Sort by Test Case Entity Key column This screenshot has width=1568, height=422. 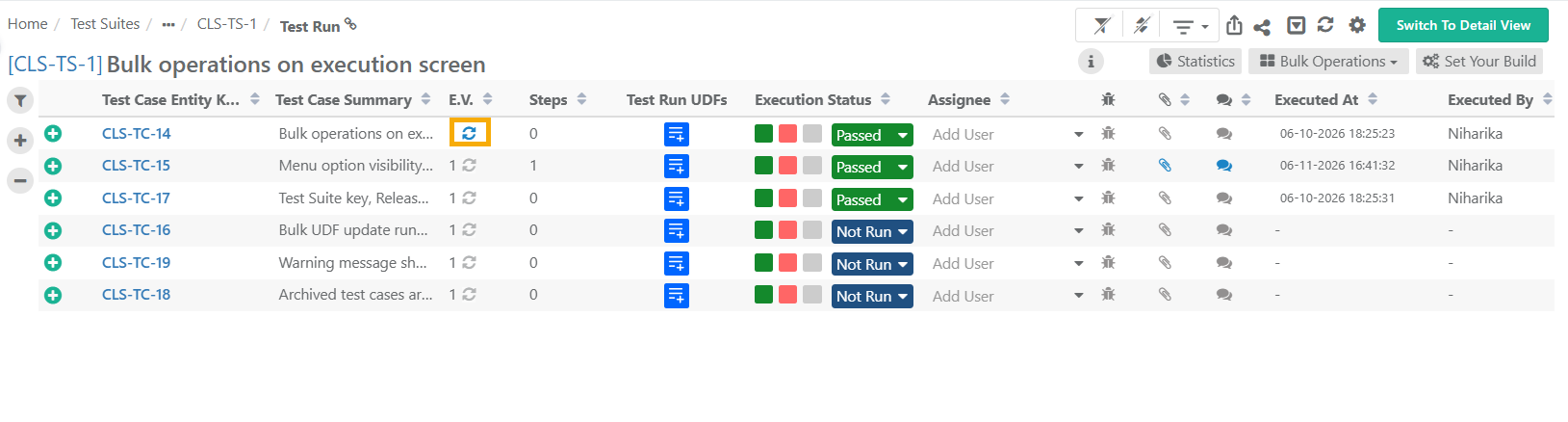(254, 99)
